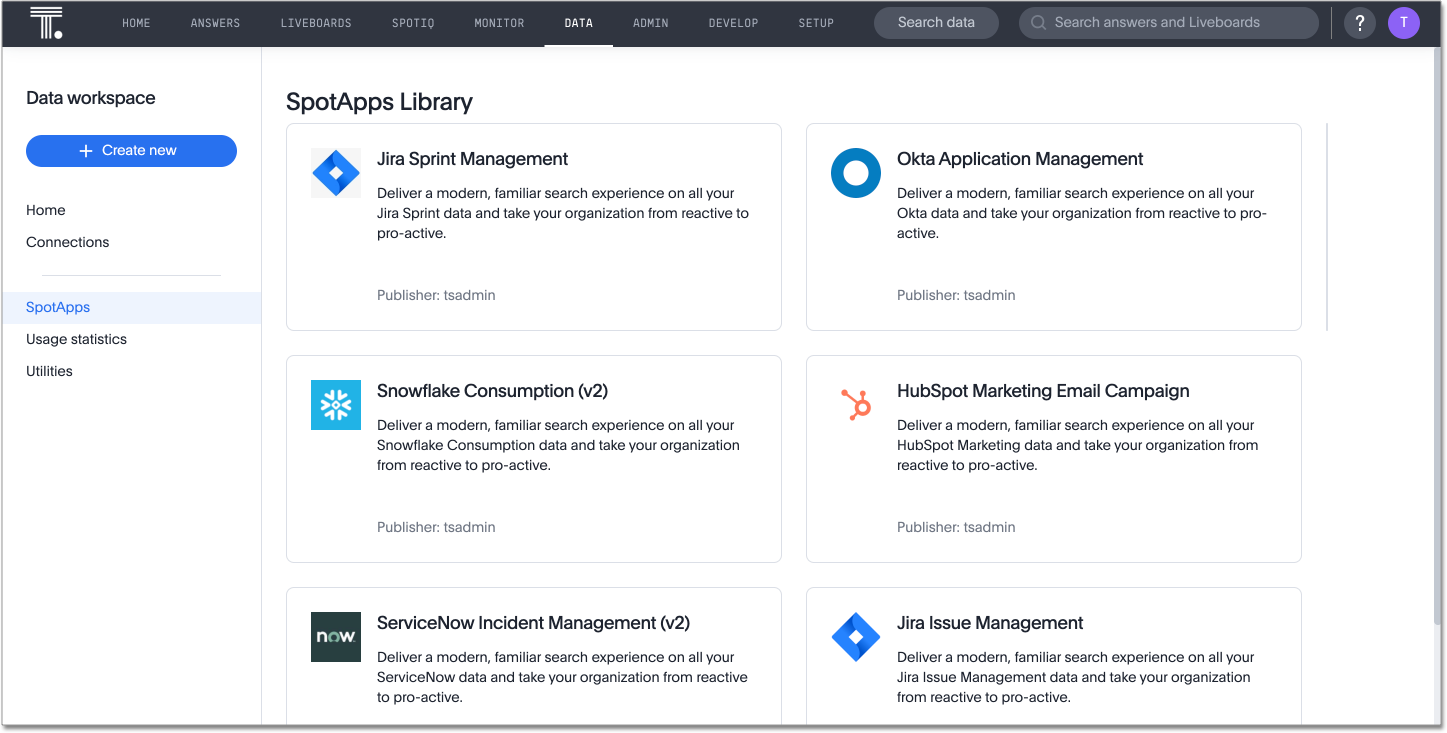Open the user profile avatar
Screen dimensions: 1447x733
[1404, 23]
